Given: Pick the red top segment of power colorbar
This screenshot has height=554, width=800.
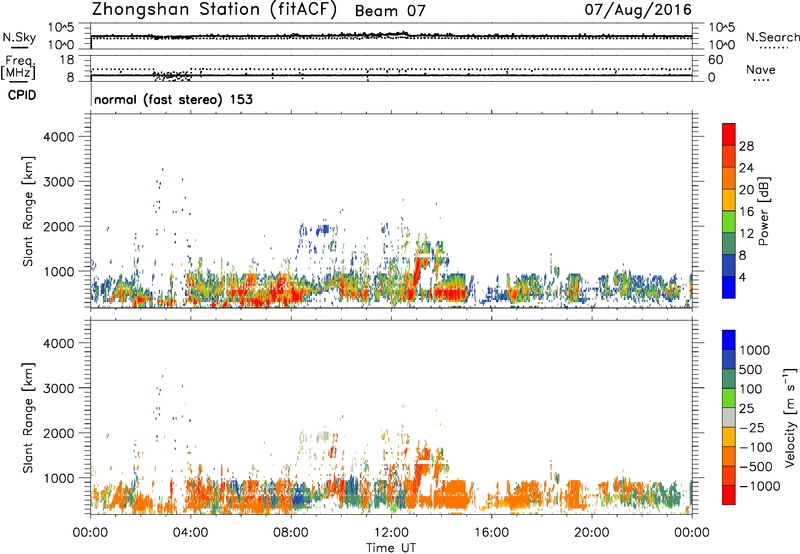Looking at the screenshot, I should tap(729, 135).
